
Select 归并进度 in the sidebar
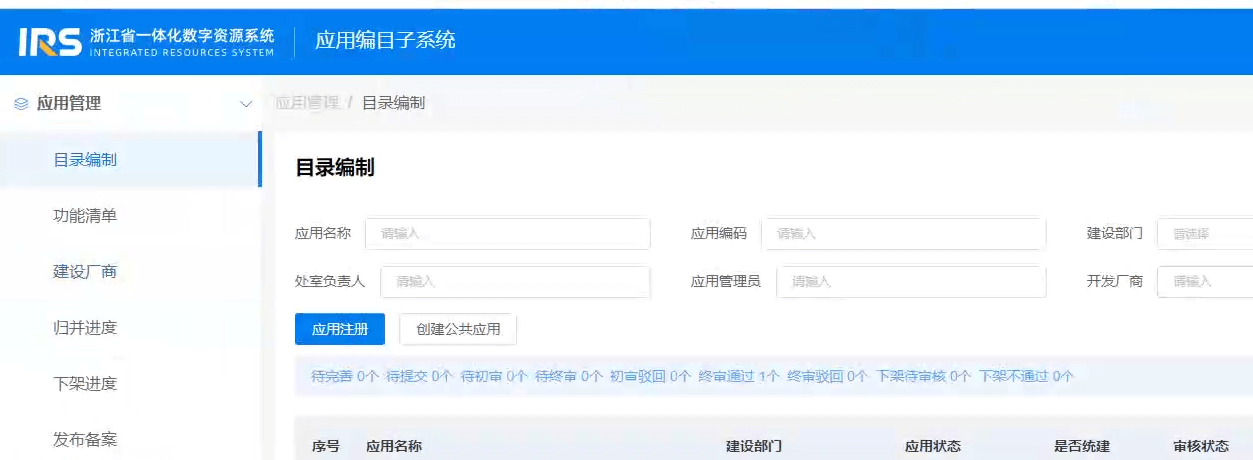[x=85, y=328]
